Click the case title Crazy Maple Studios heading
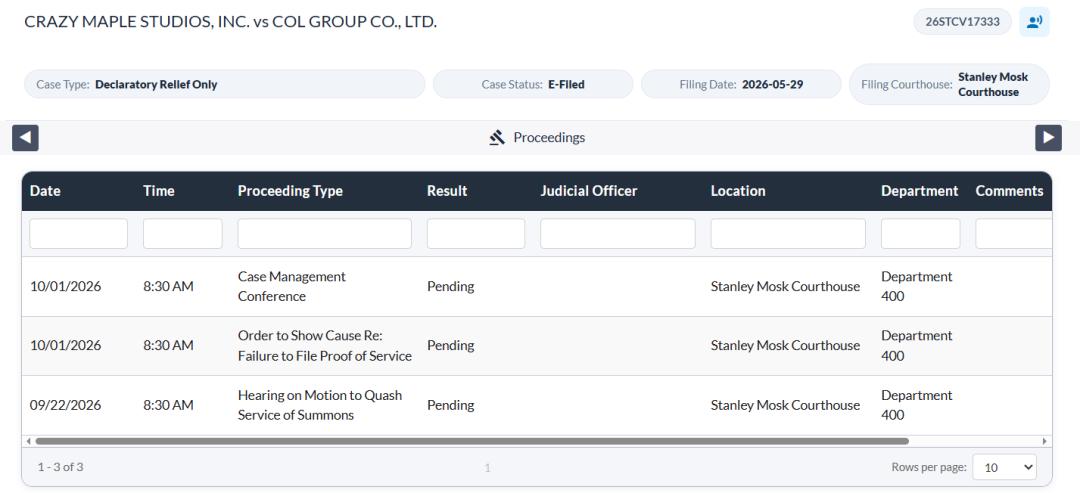Viewport: 1080px width, 493px height. (x=230, y=21)
